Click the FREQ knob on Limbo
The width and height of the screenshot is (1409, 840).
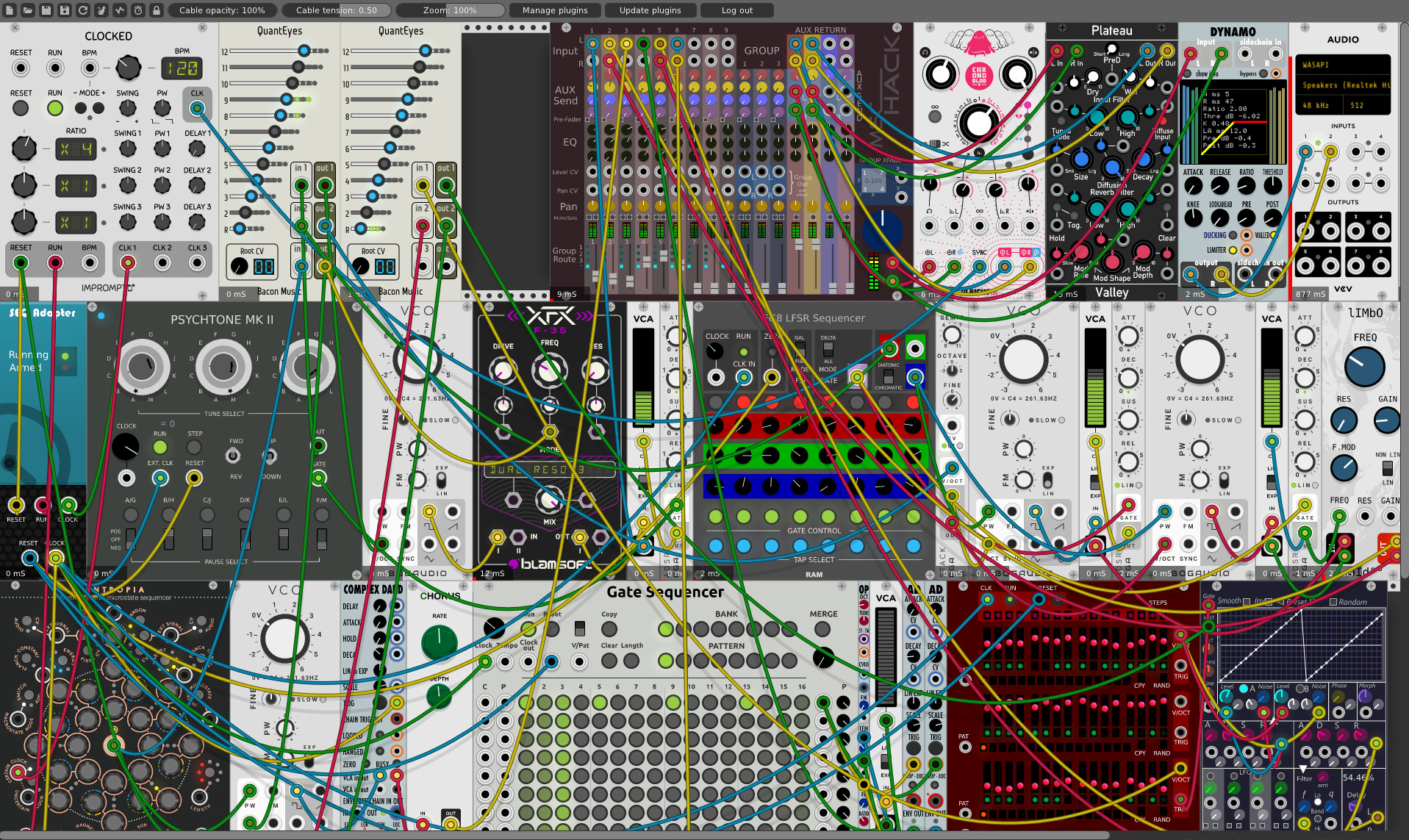[1365, 367]
